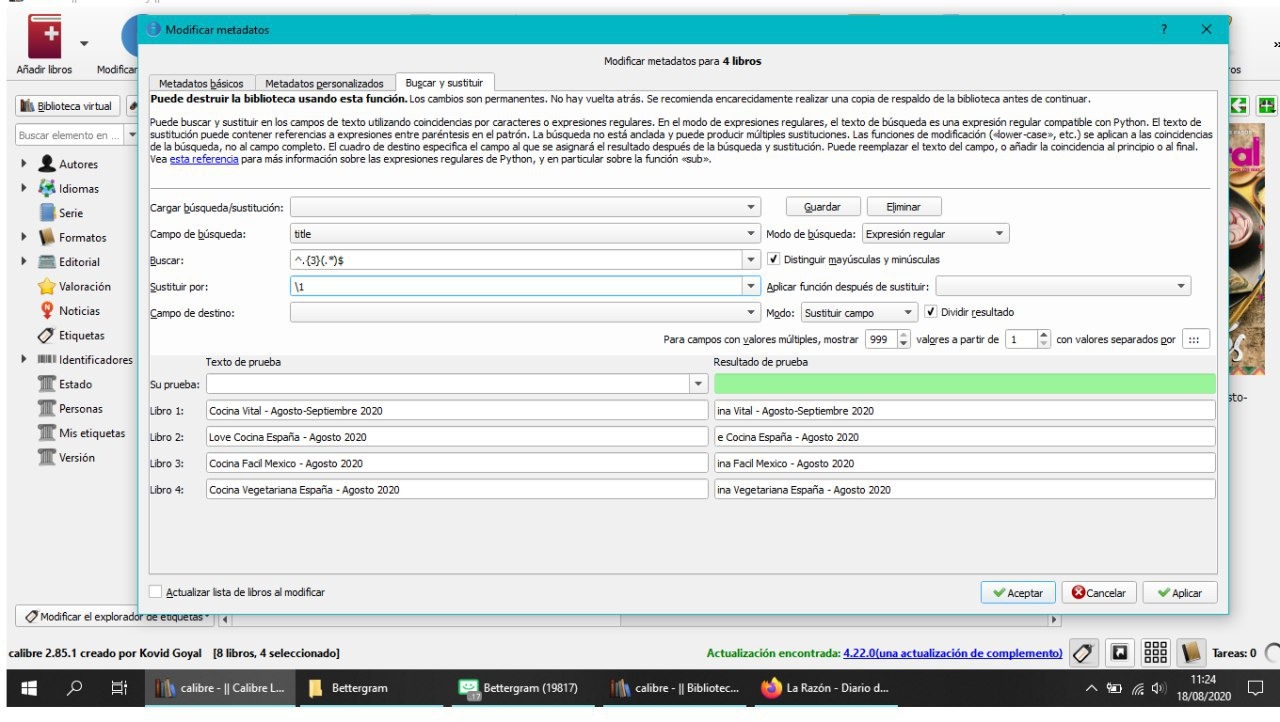Select the Versión column icon
Screen dimensions: 1280x722
click(47, 457)
